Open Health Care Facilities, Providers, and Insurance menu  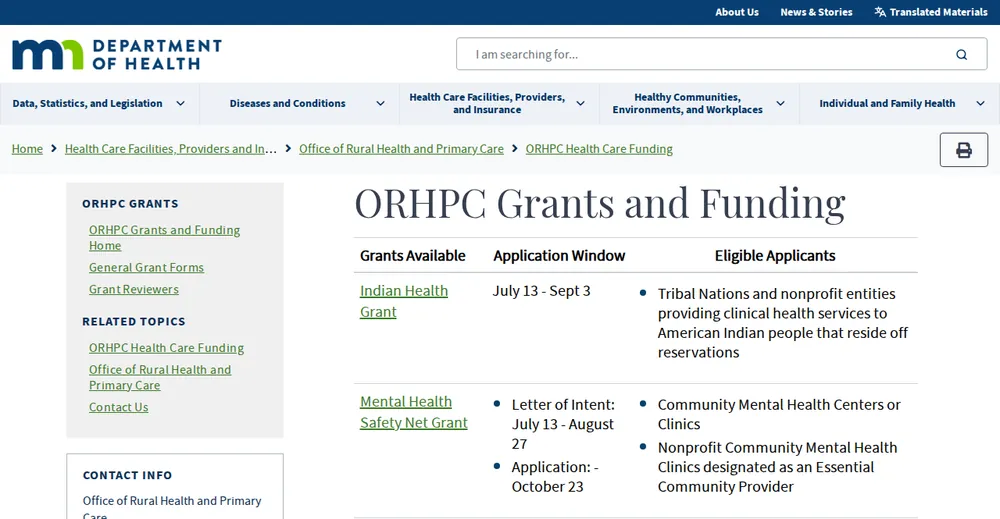click(x=487, y=103)
